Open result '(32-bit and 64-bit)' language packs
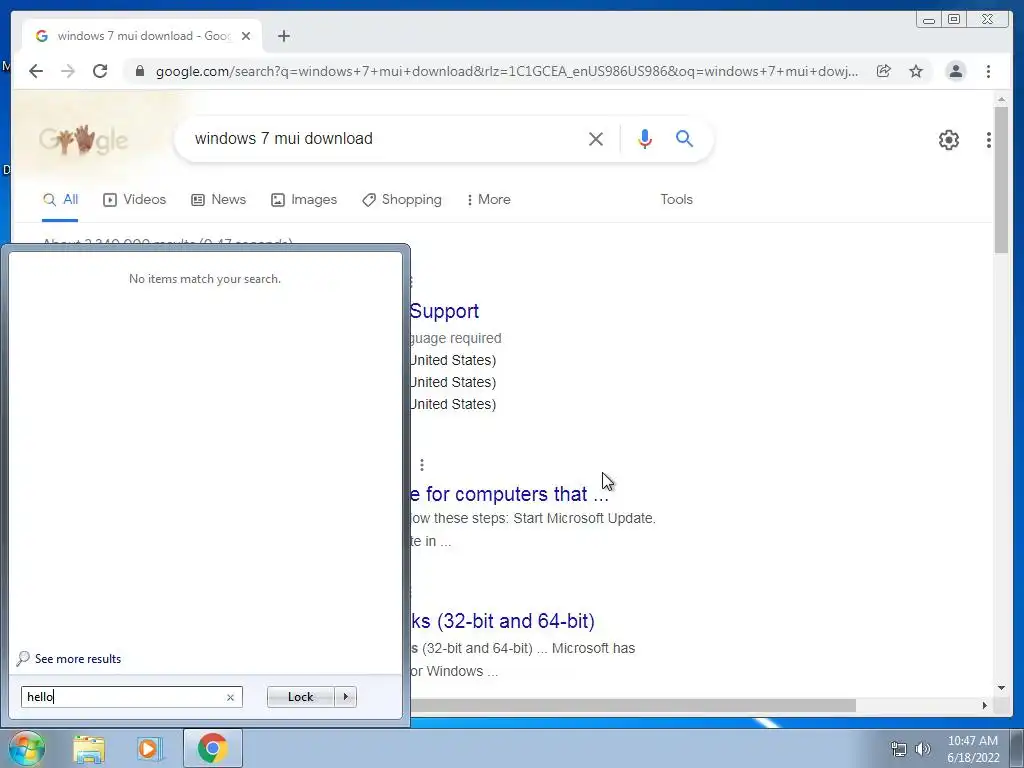The image size is (1024, 768). click(503, 620)
